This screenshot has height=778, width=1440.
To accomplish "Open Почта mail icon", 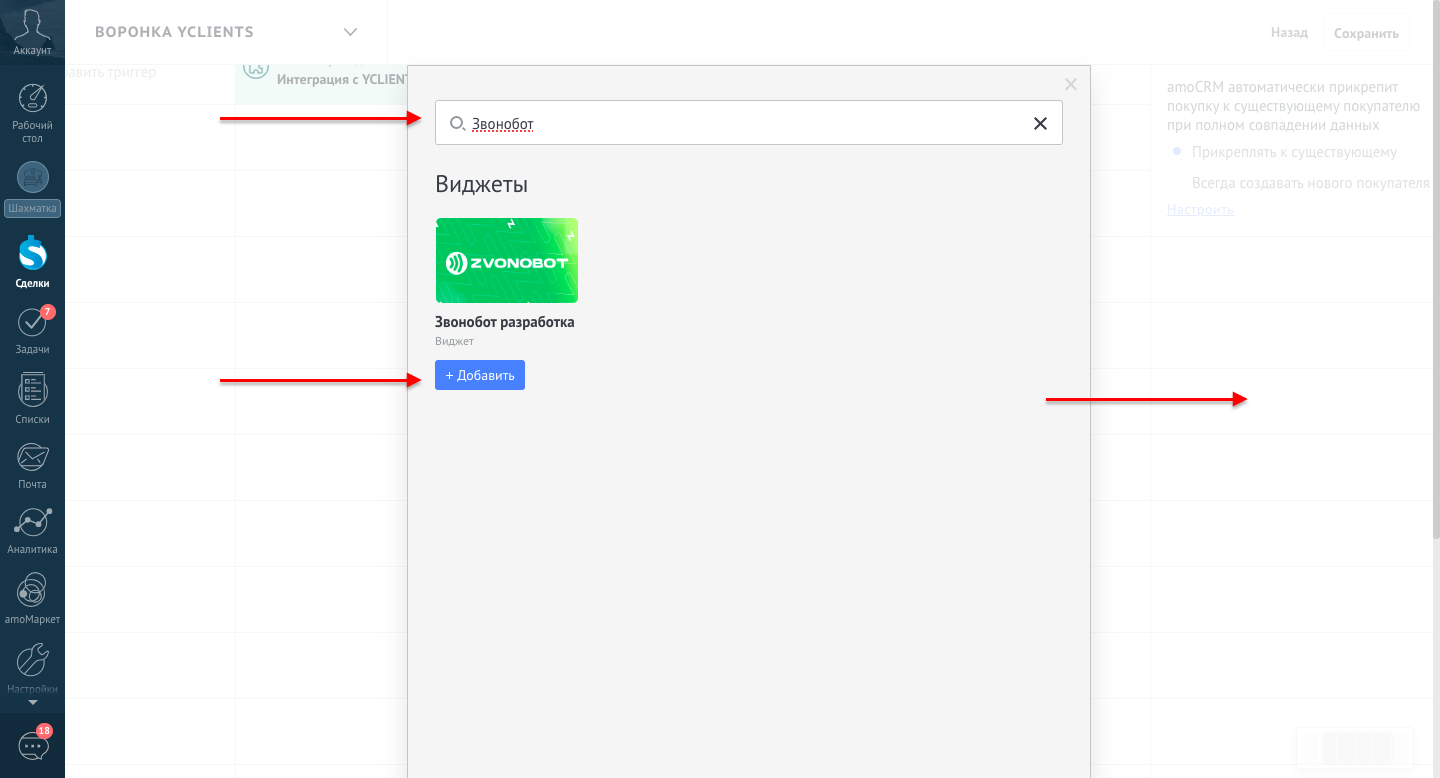I will click(33, 458).
